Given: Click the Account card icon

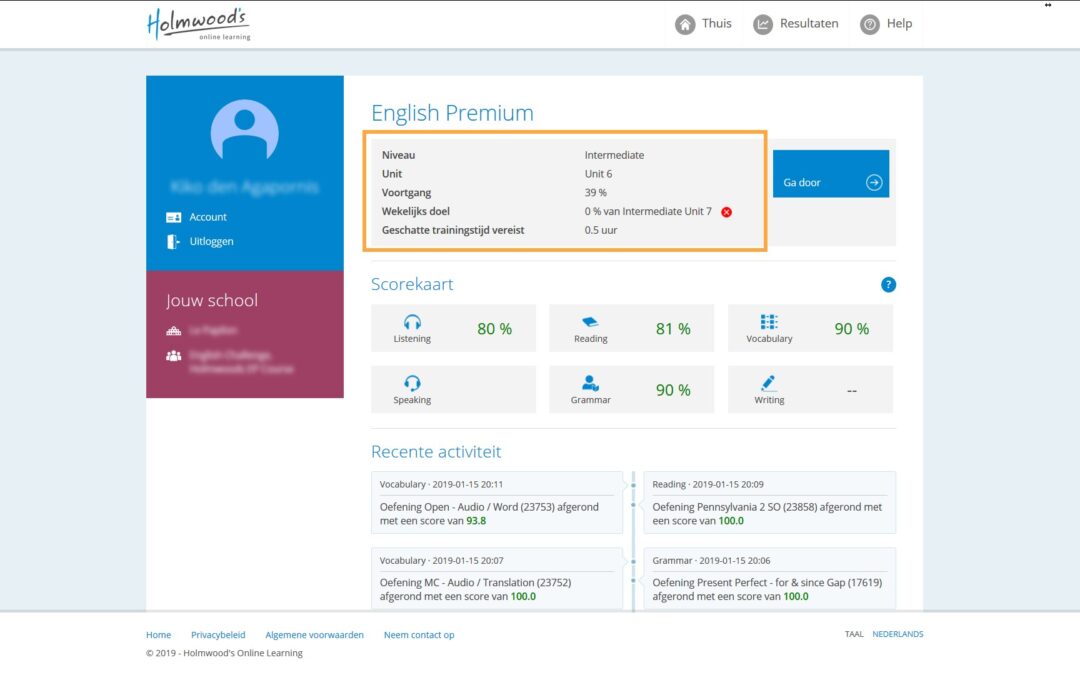Looking at the screenshot, I should click(174, 218).
